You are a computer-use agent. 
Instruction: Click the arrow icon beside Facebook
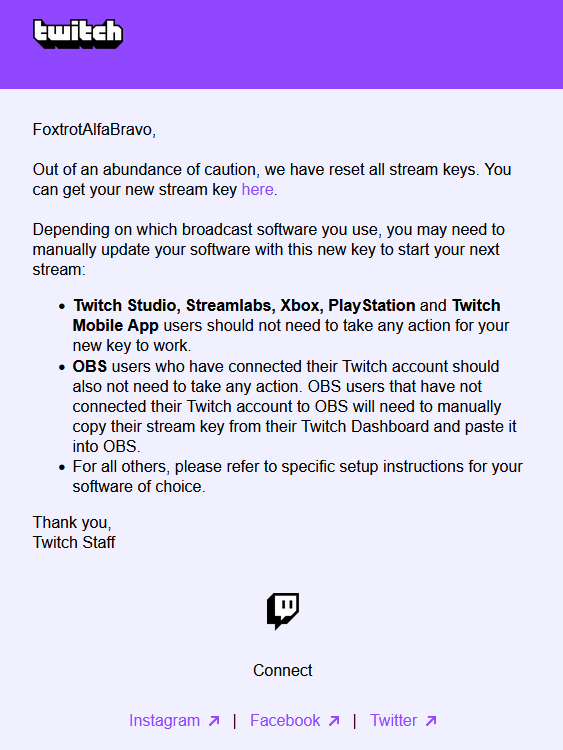334,721
